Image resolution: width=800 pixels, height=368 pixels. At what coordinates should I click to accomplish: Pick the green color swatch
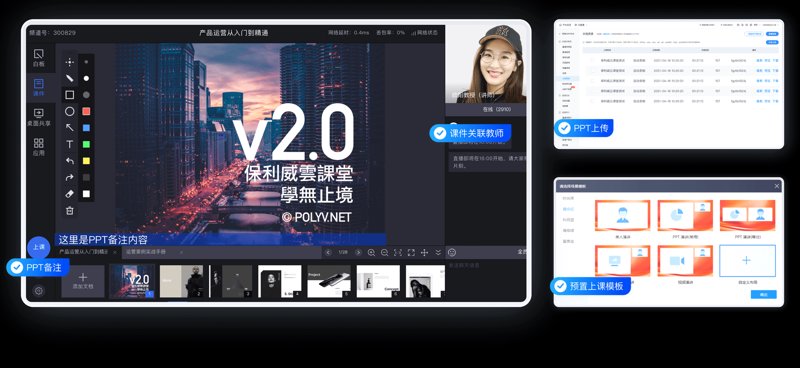pyautogui.click(x=86, y=144)
